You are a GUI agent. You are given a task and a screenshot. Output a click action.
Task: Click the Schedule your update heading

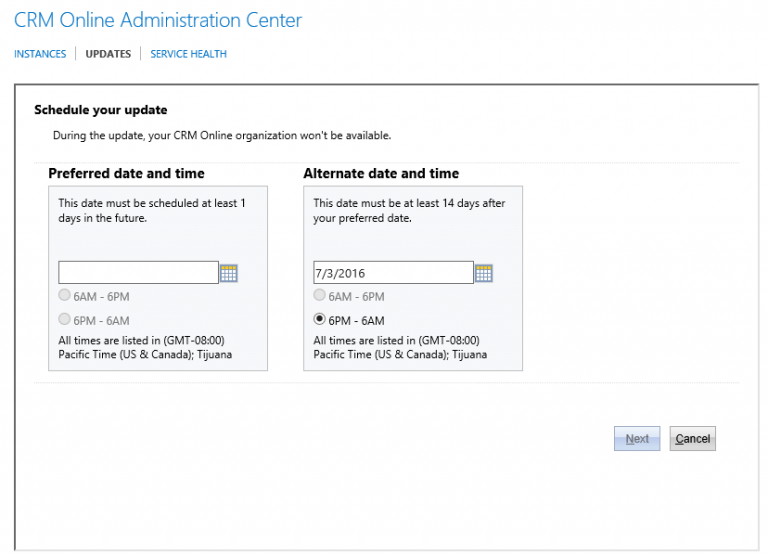(101, 110)
